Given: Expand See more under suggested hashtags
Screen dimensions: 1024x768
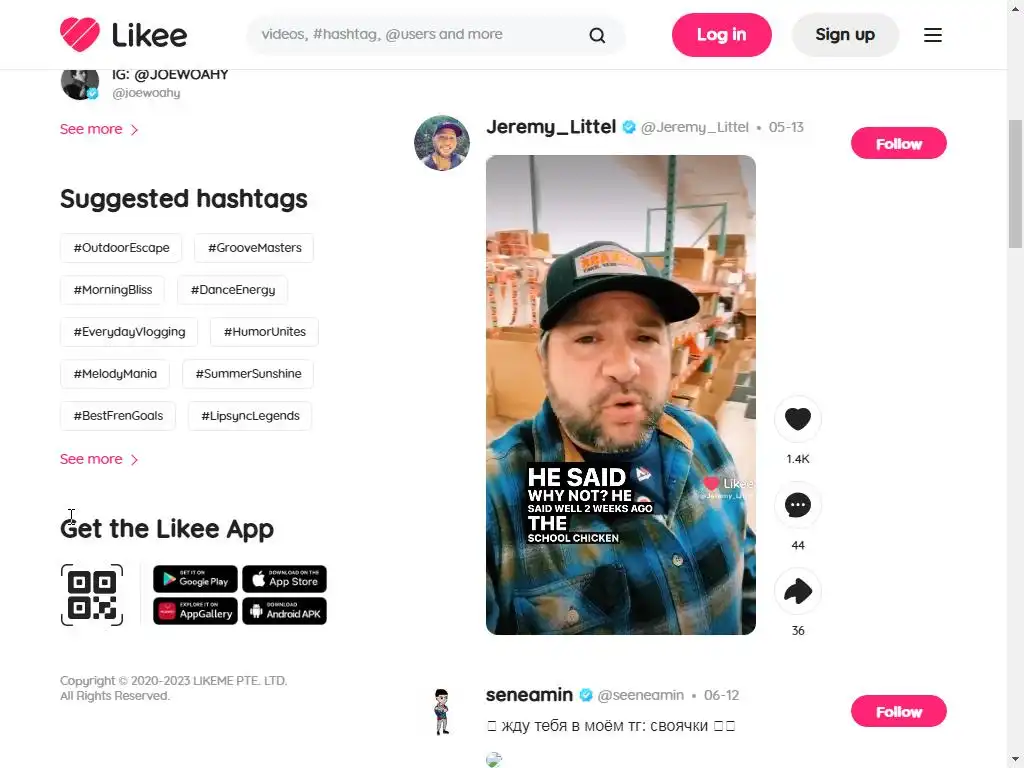Looking at the screenshot, I should coord(99,459).
